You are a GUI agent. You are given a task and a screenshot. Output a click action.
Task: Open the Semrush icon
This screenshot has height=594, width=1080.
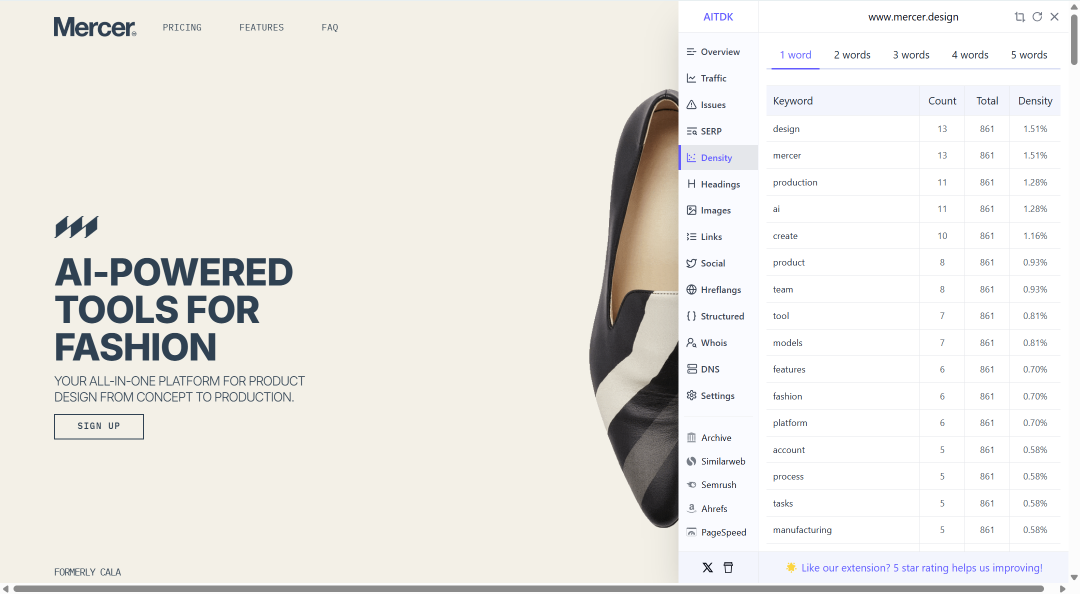692,485
